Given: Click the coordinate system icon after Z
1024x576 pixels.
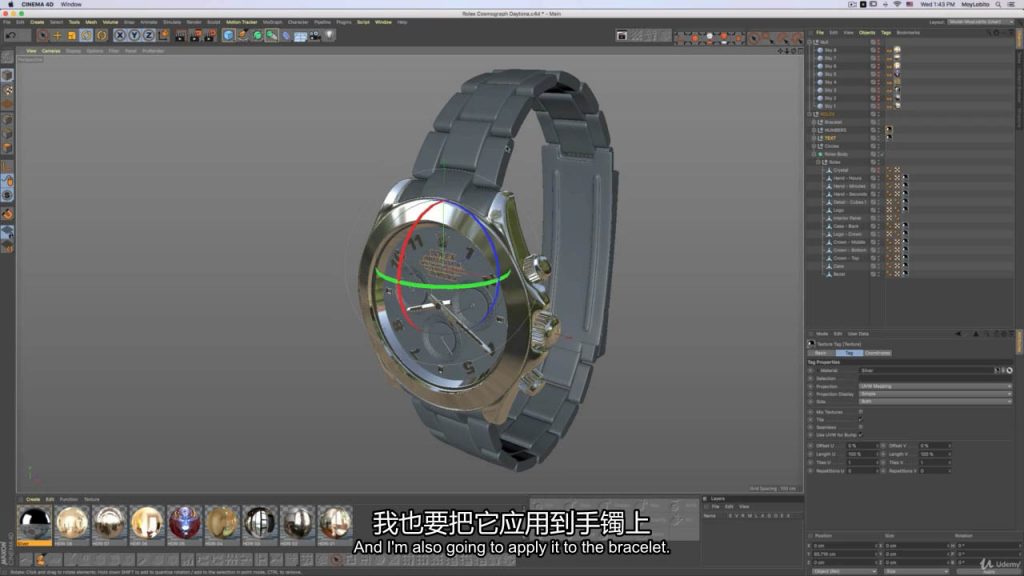Looking at the screenshot, I should coord(163,36).
